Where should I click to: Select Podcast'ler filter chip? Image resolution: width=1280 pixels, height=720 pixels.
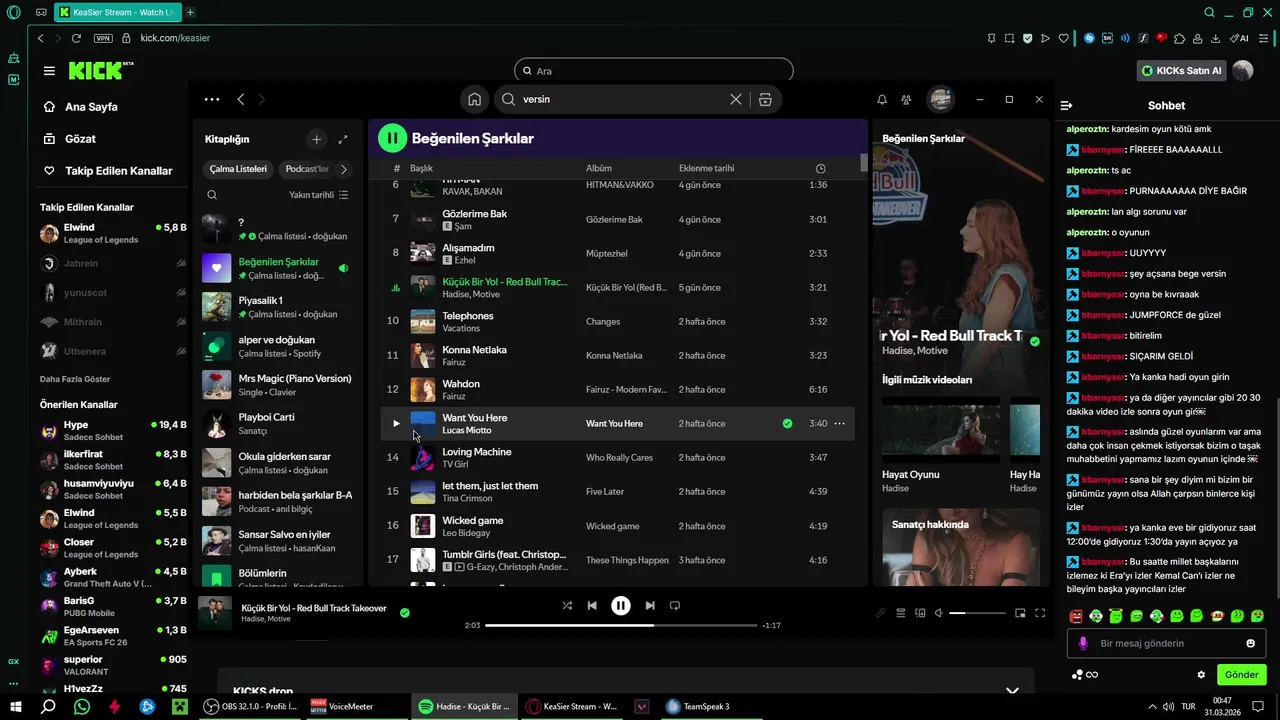(x=307, y=169)
